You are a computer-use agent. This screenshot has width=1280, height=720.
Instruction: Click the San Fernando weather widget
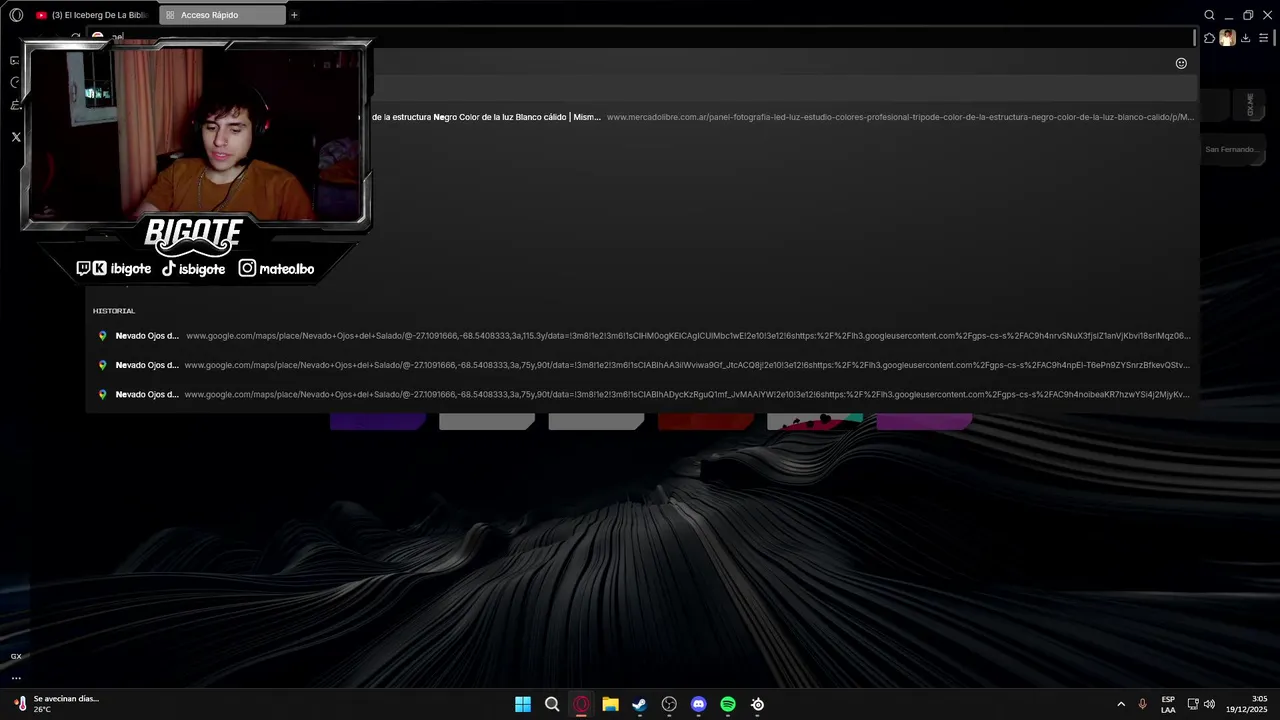click(x=1232, y=149)
